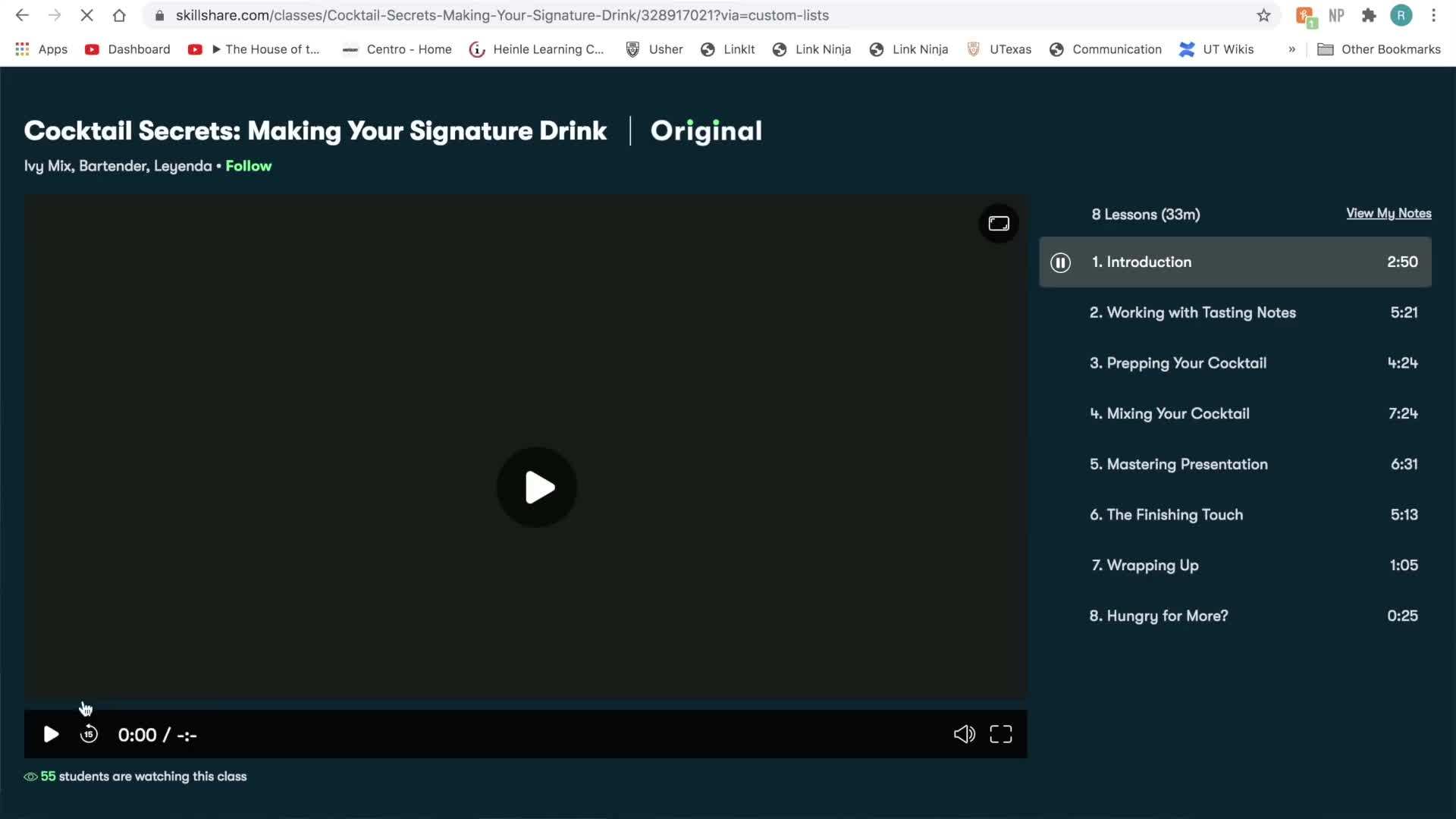1456x819 pixels.
Task: Mute the video with the volume icon
Action: click(x=964, y=734)
